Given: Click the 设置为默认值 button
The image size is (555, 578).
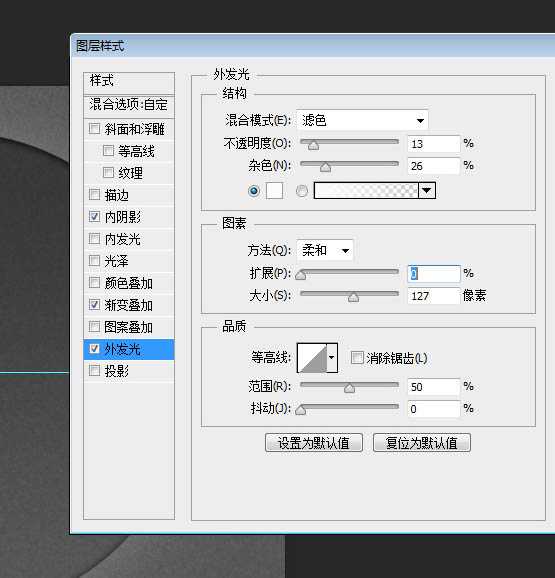Looking at the screenshot, I should point(314,443).
